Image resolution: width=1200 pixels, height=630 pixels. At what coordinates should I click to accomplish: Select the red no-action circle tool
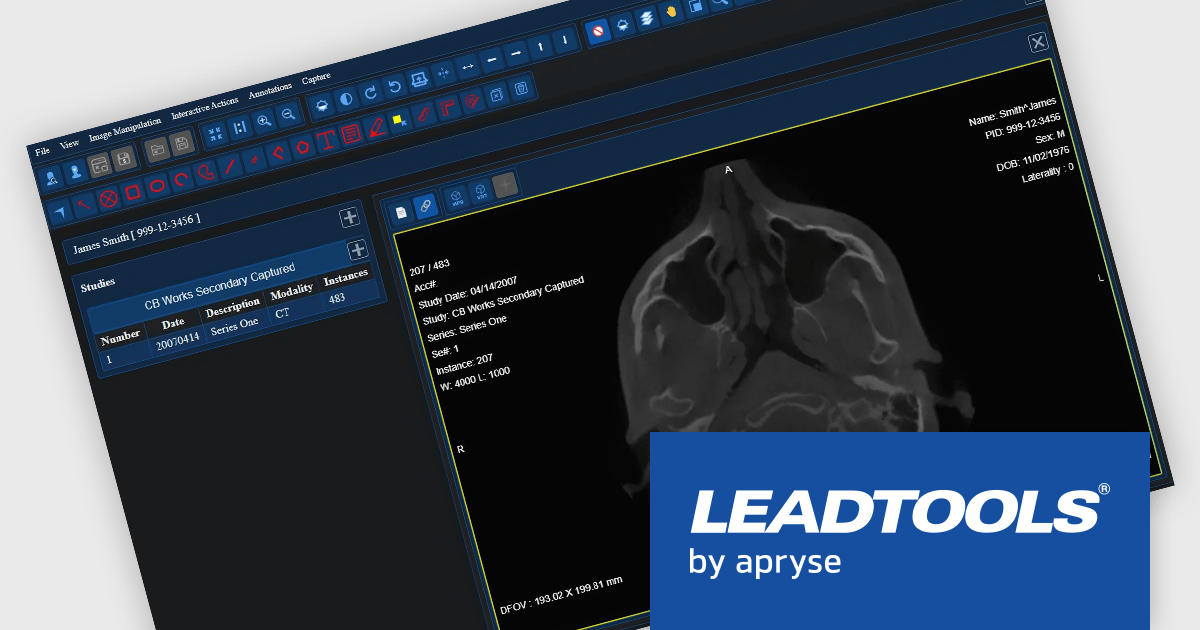pyautogui.click(x=598, y=31)
